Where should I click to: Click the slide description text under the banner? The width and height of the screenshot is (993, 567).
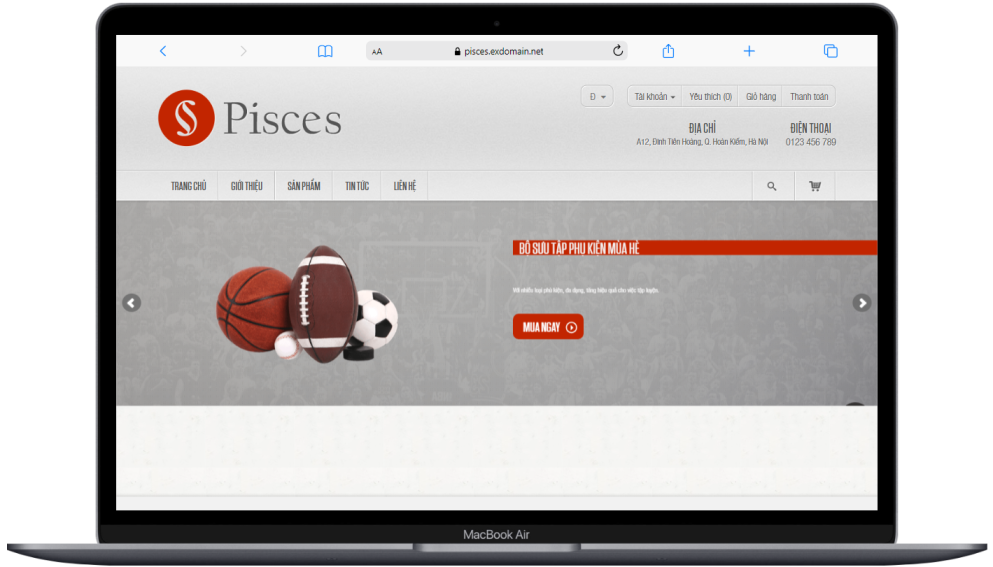(x=586, y=290)
